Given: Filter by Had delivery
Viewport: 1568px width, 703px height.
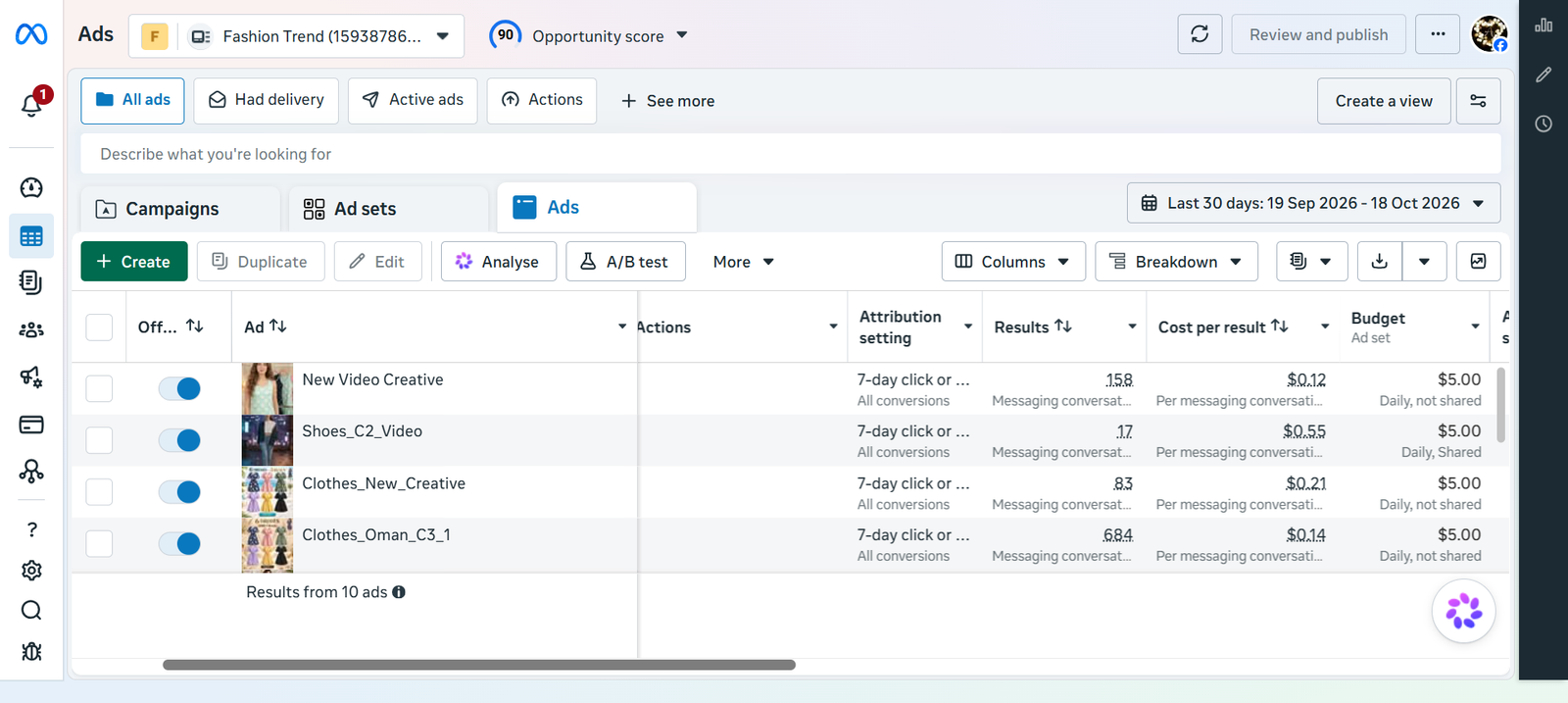Looking at the screenshot, I should (x=267, y=101).
